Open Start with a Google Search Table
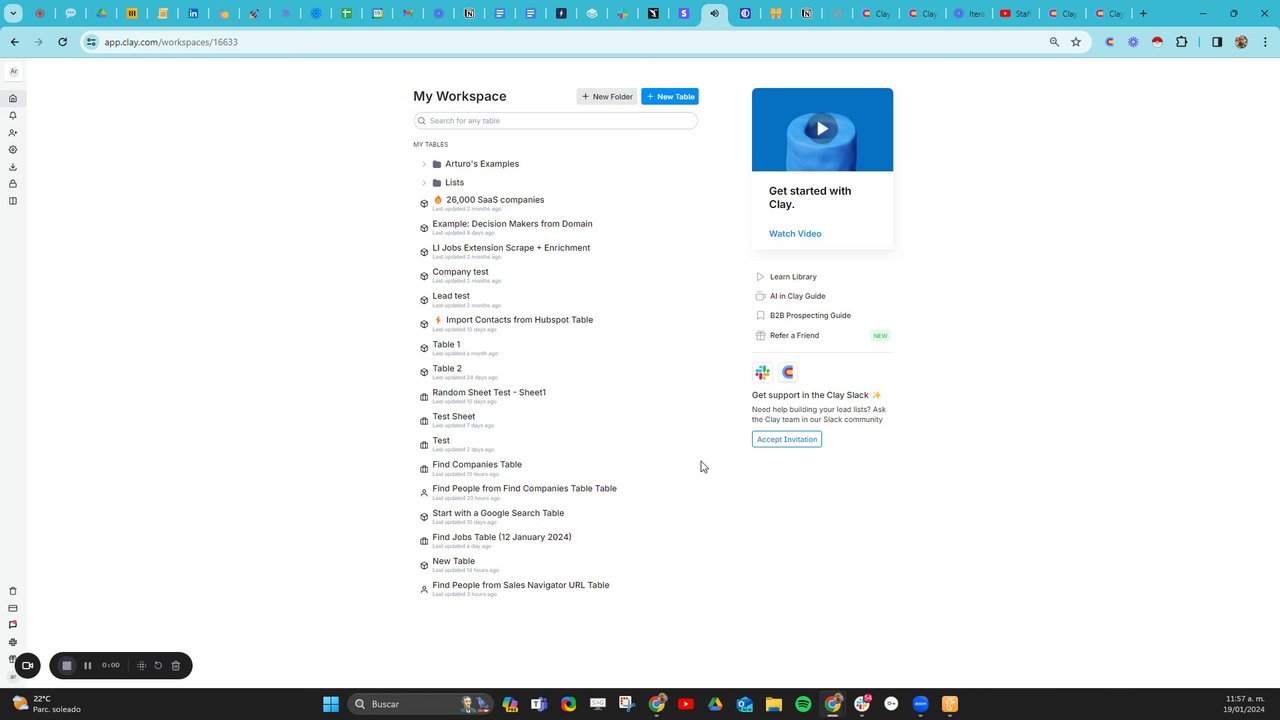Screen dimensions: 1280x720 tap(498, 513)
